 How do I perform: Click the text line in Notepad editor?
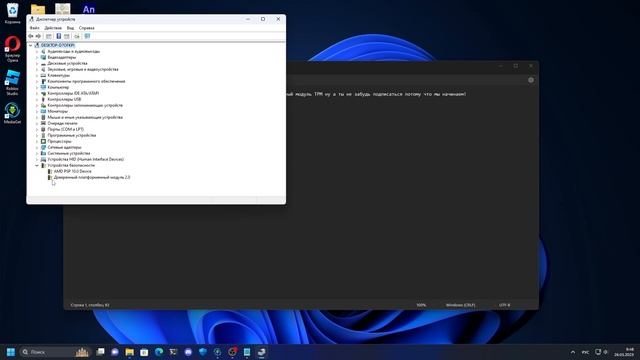click(376, 94)
